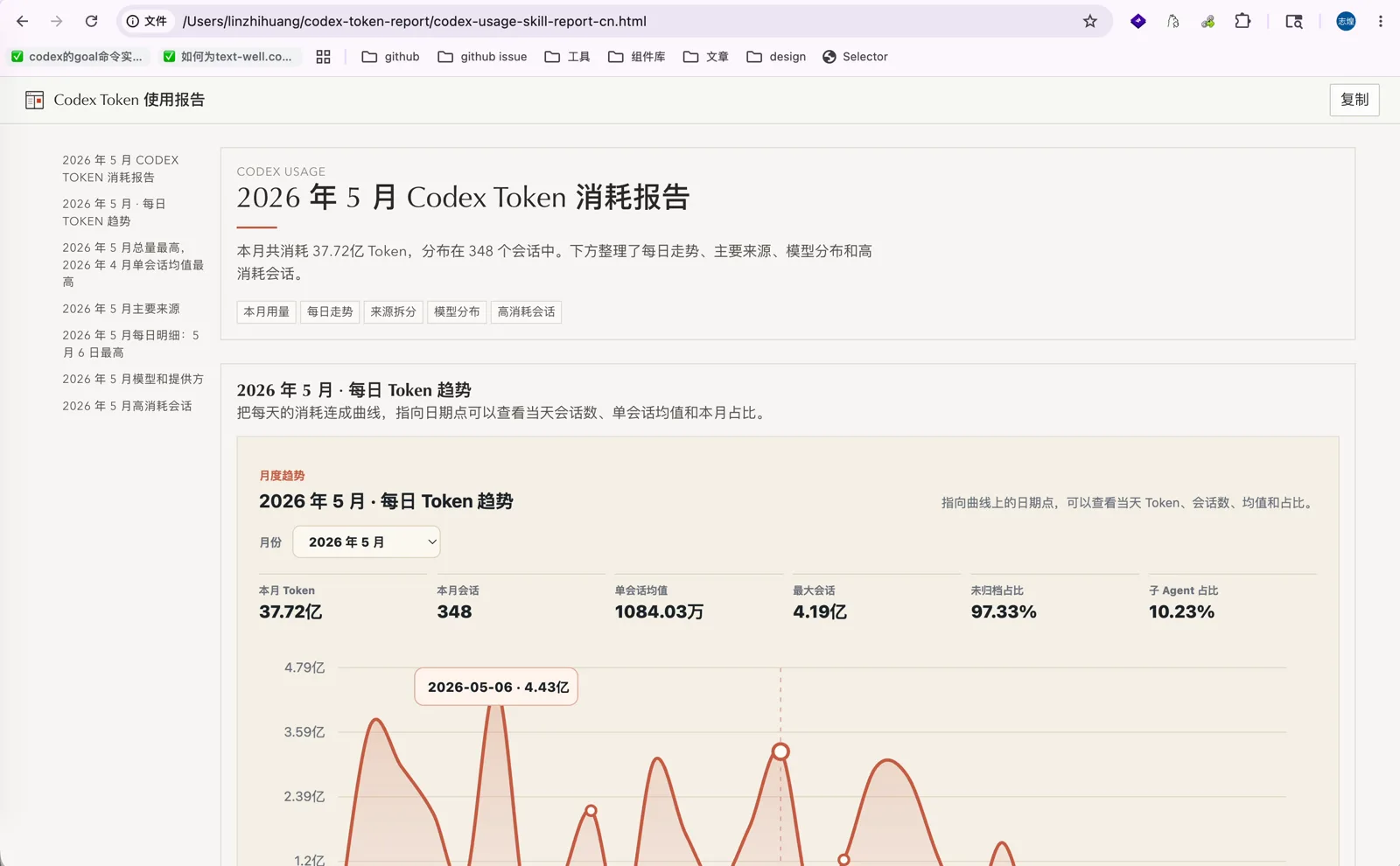
Task: Click the 2.39亿 axis label
Action: [x=304, y=796]
